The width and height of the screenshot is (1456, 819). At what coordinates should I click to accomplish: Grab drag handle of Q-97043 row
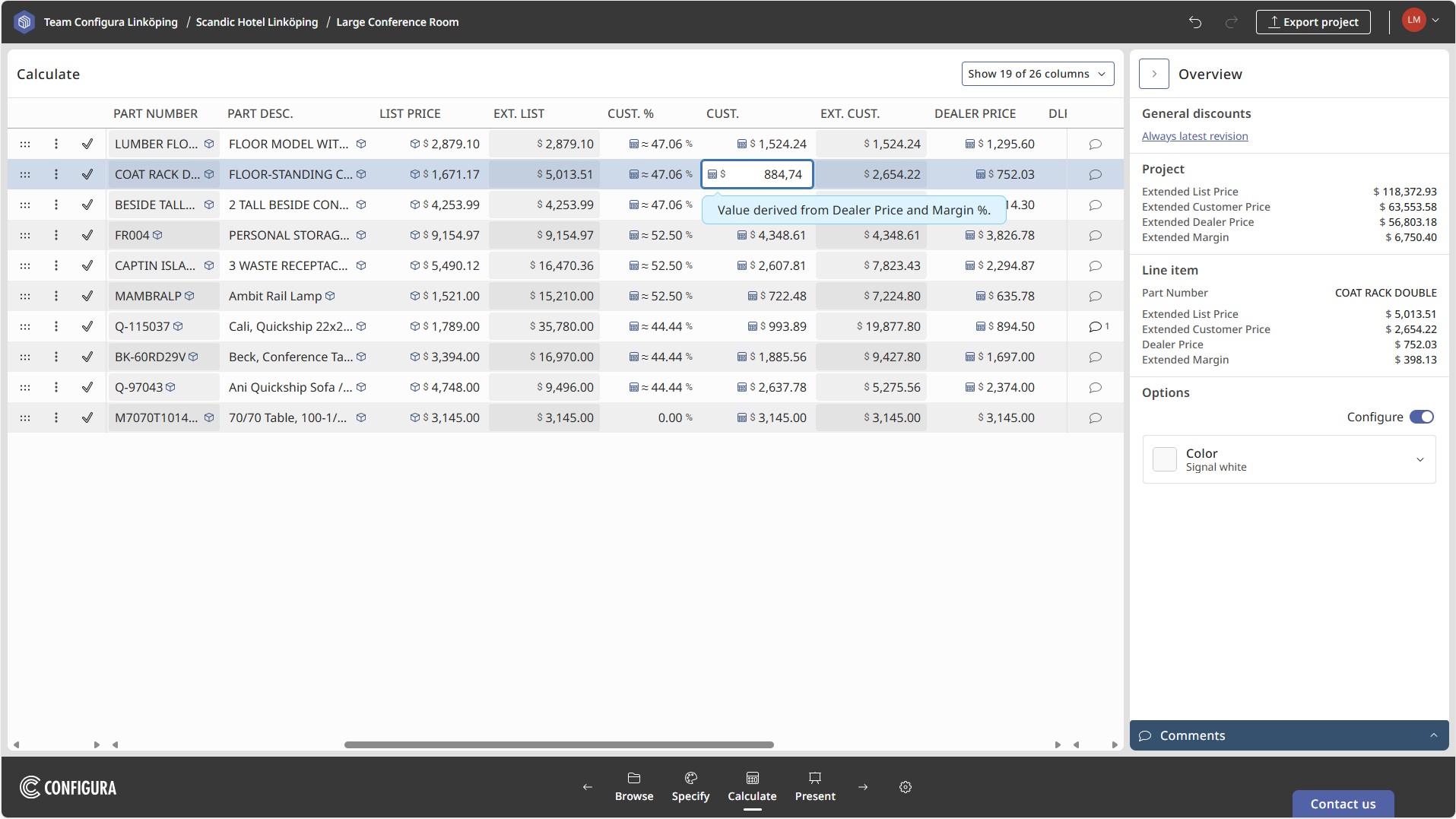pyautogui.click(x=25, y=387)
